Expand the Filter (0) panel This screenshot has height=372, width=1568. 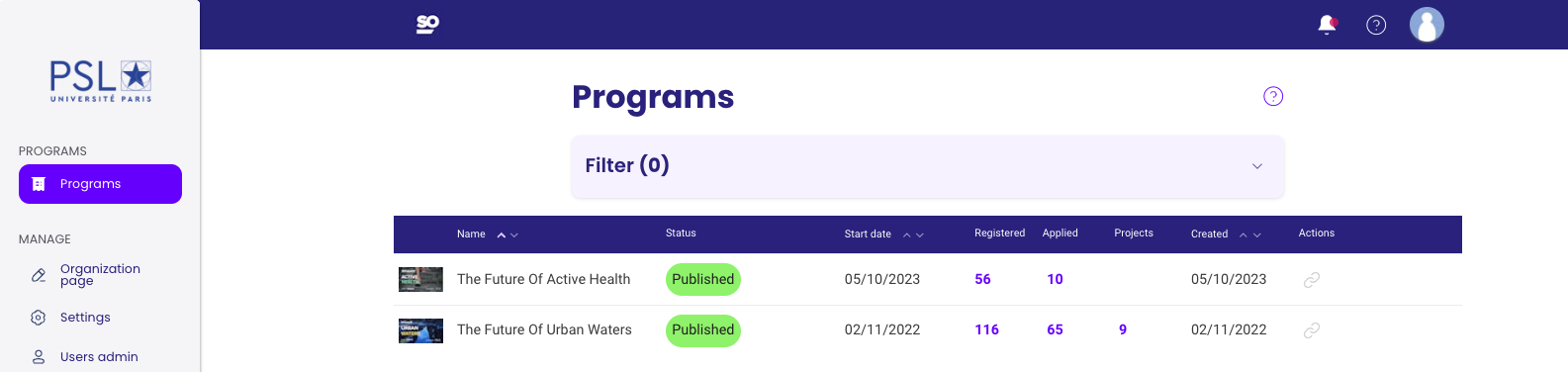(x=928, y=166)
